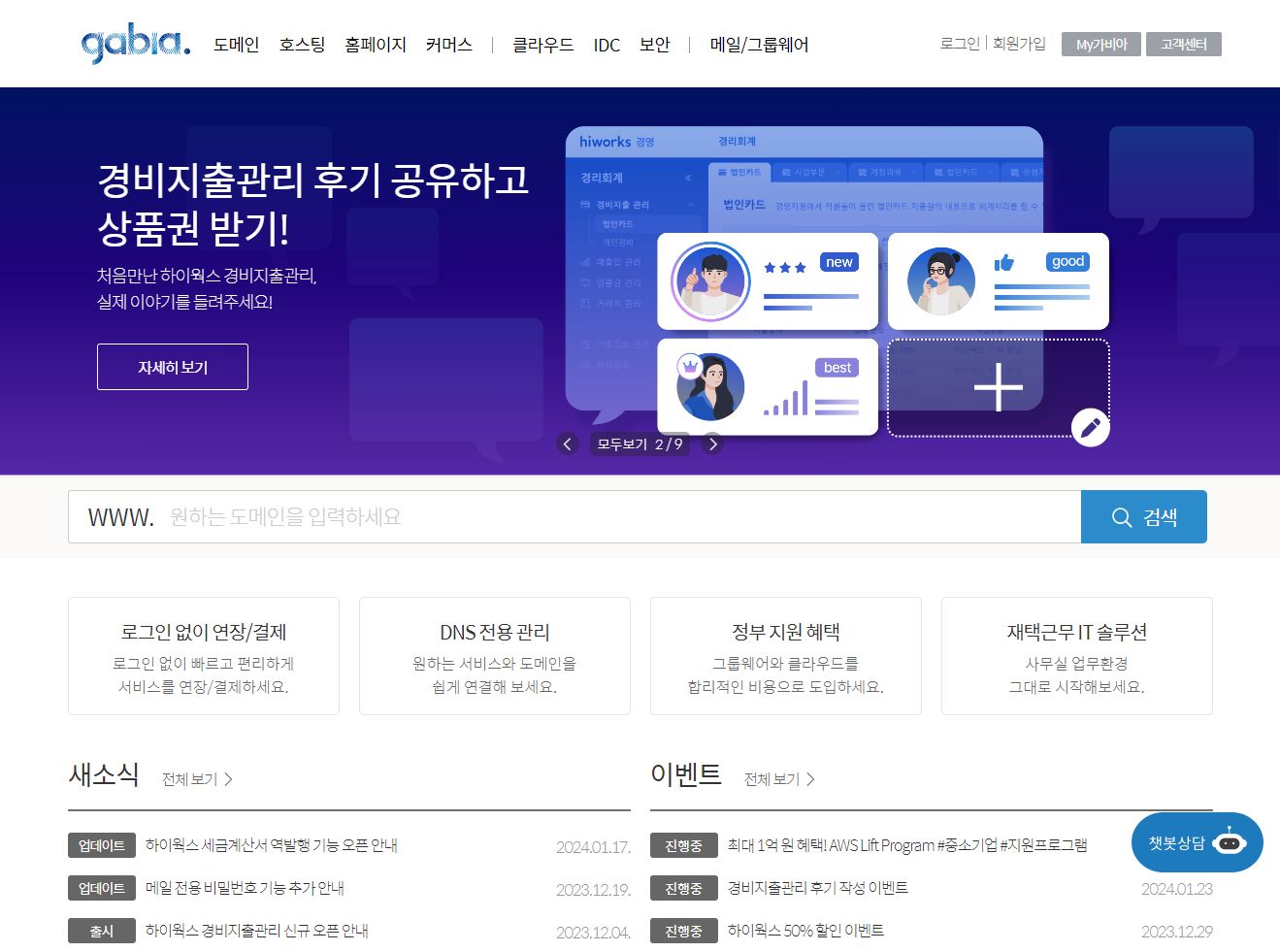Click the thumbs-up icon on good card

[1003, 262]
